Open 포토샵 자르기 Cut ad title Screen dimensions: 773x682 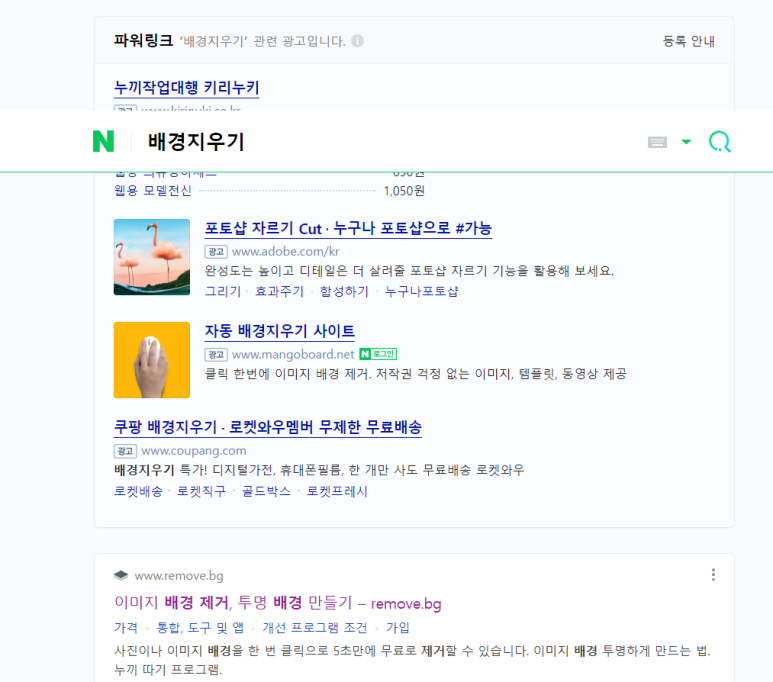(348, 228)
